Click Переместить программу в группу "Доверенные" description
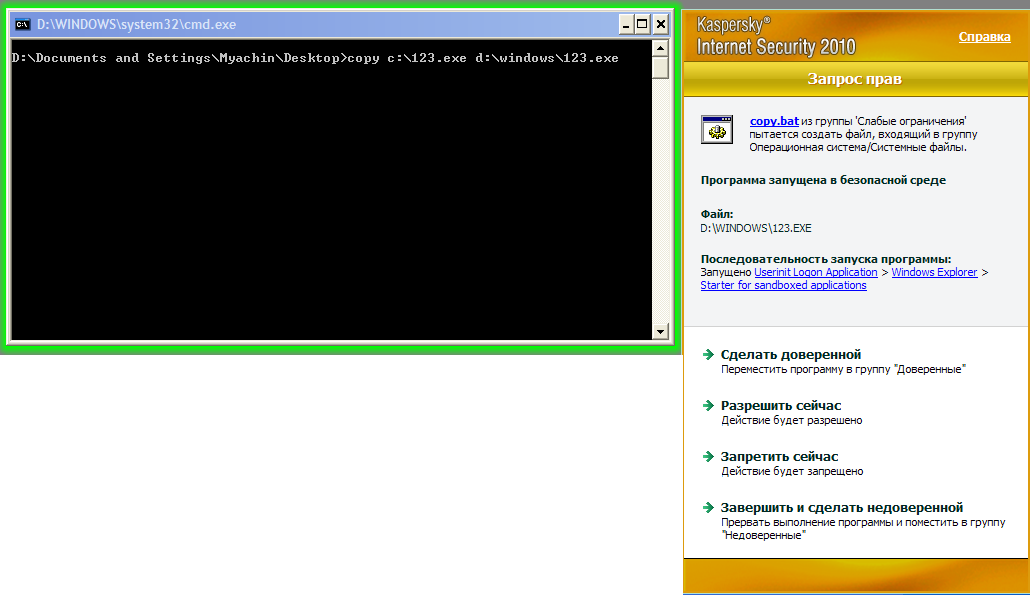This screenshot has height=595, width=1030. click(x=843, y=369)
